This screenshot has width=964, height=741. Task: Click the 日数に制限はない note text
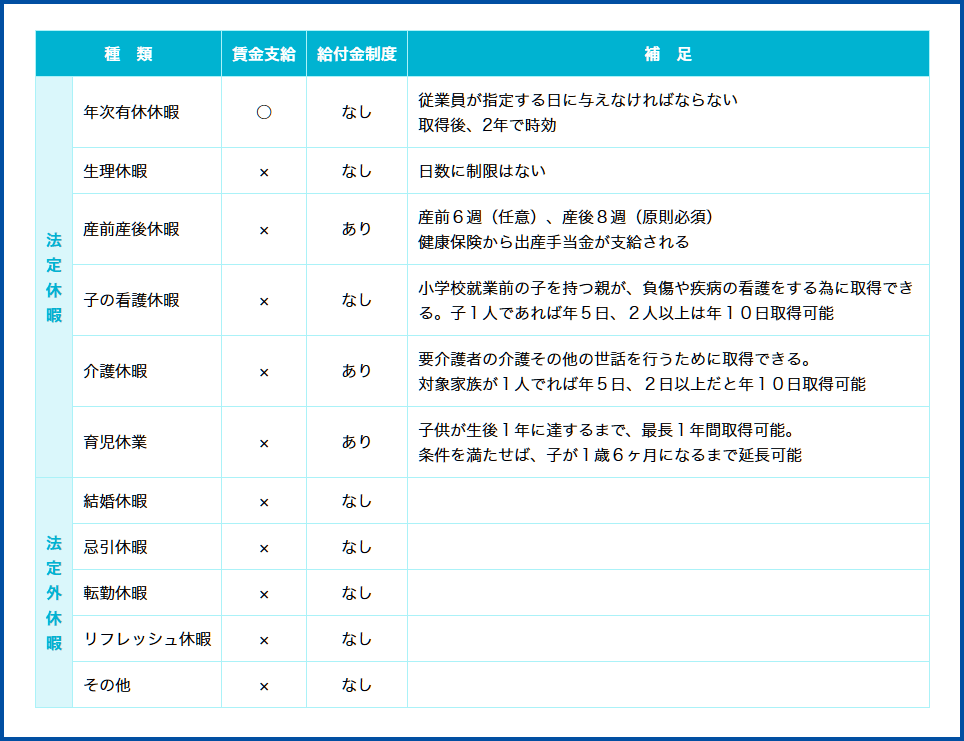click(482, 171)
